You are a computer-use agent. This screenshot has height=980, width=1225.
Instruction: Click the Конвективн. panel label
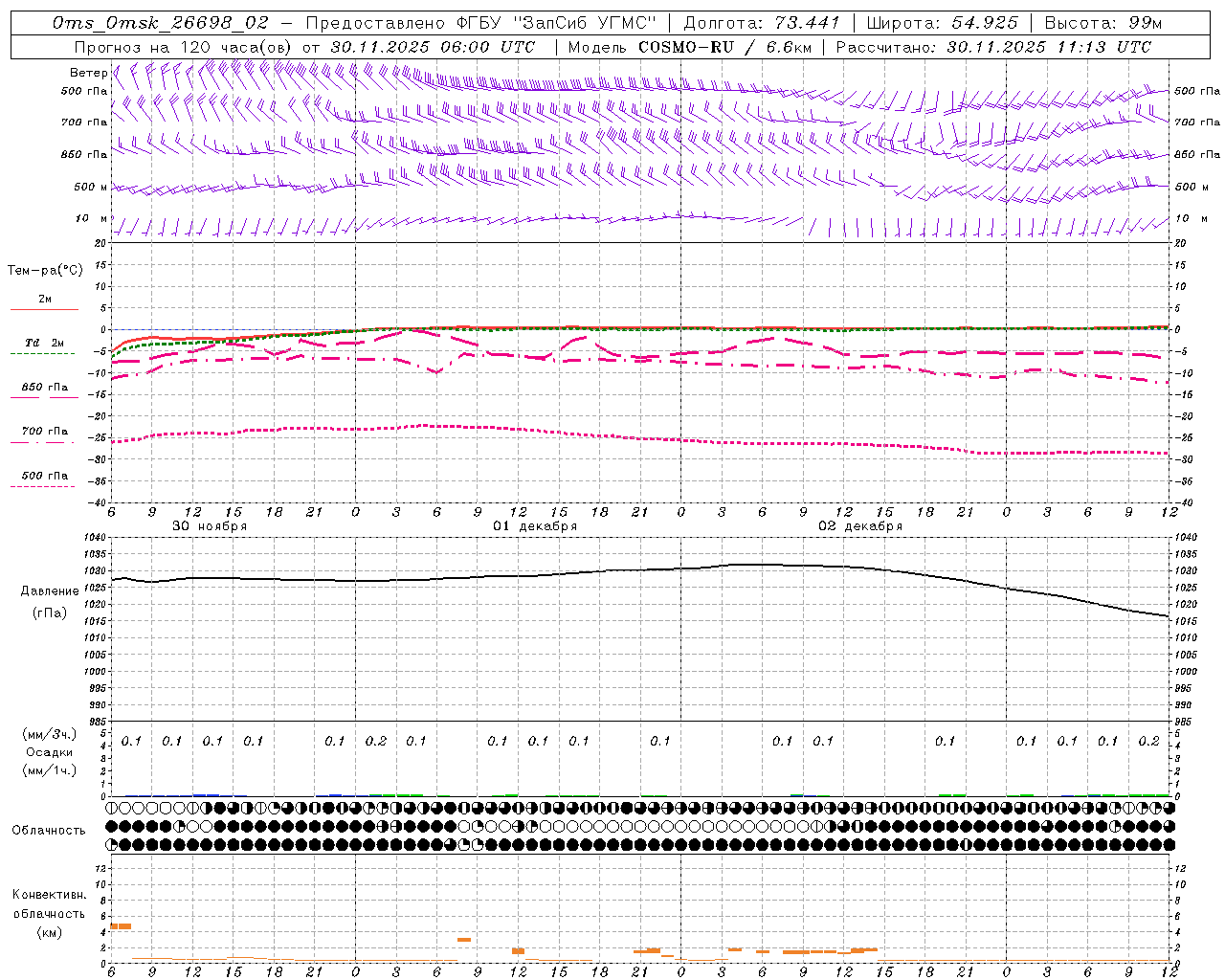pos(49,895)
